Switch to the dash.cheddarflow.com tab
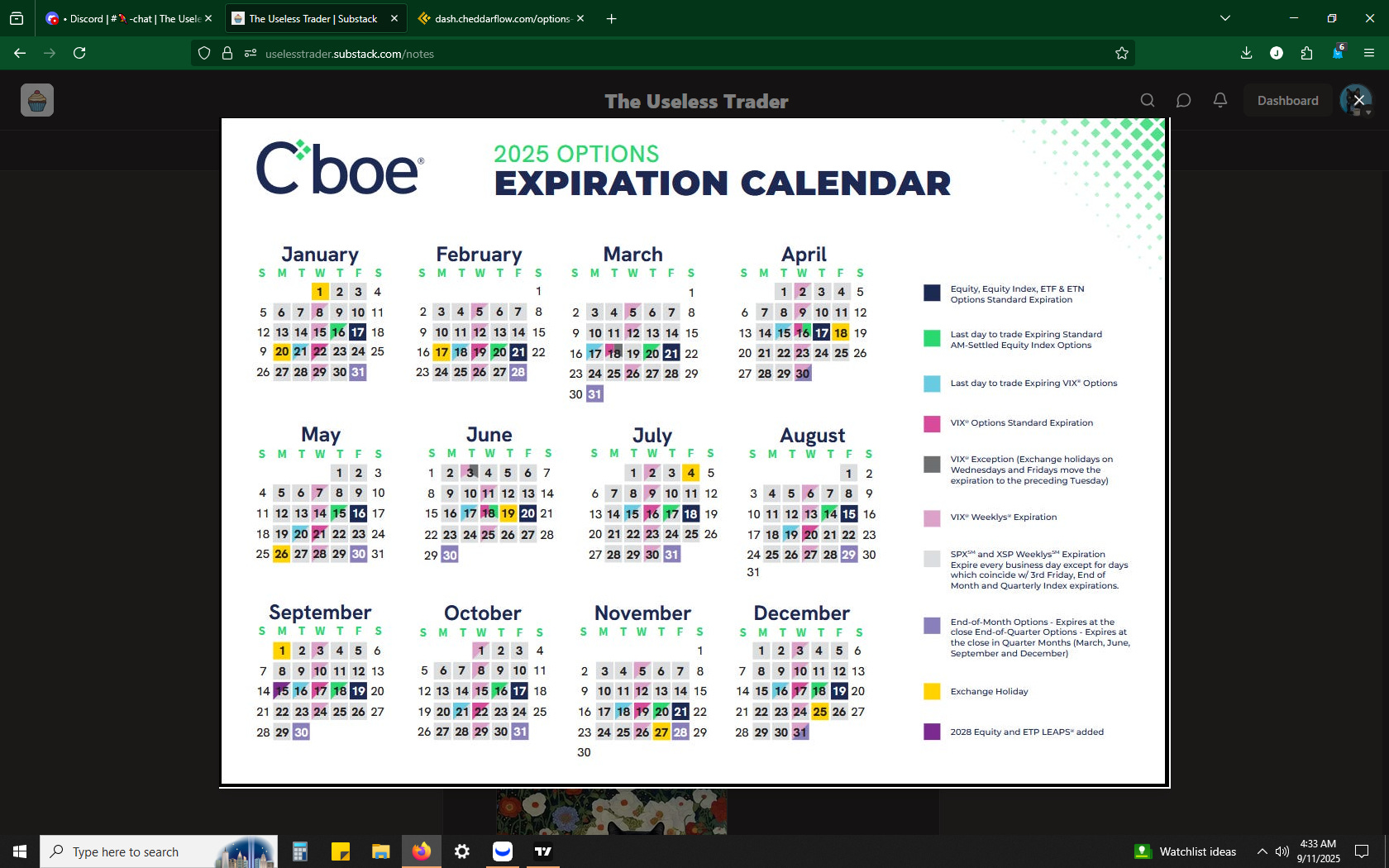 pyautogui.click(x=501, y=18)
